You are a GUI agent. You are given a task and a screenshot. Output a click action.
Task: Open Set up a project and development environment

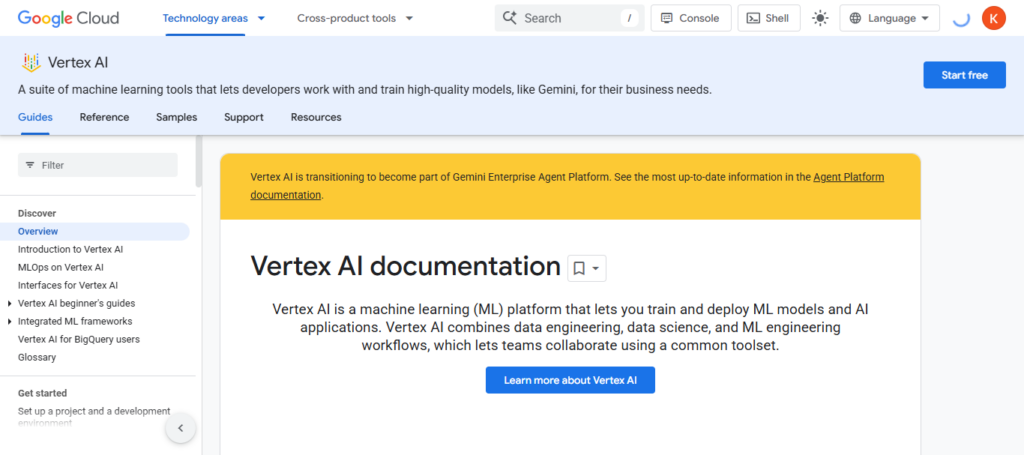pyautogui.click(x=94, y=417)
